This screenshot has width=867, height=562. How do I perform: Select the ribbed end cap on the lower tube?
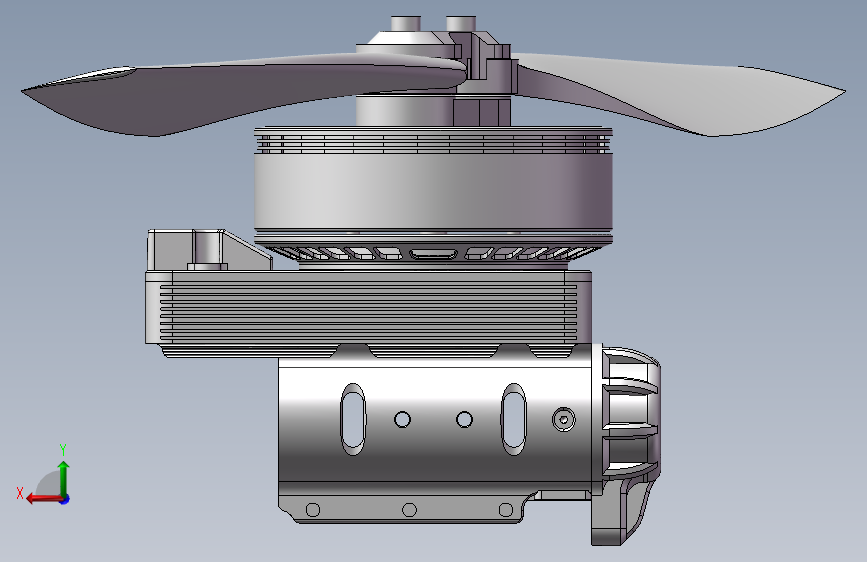pyautogui.click(x=630, y=413)
